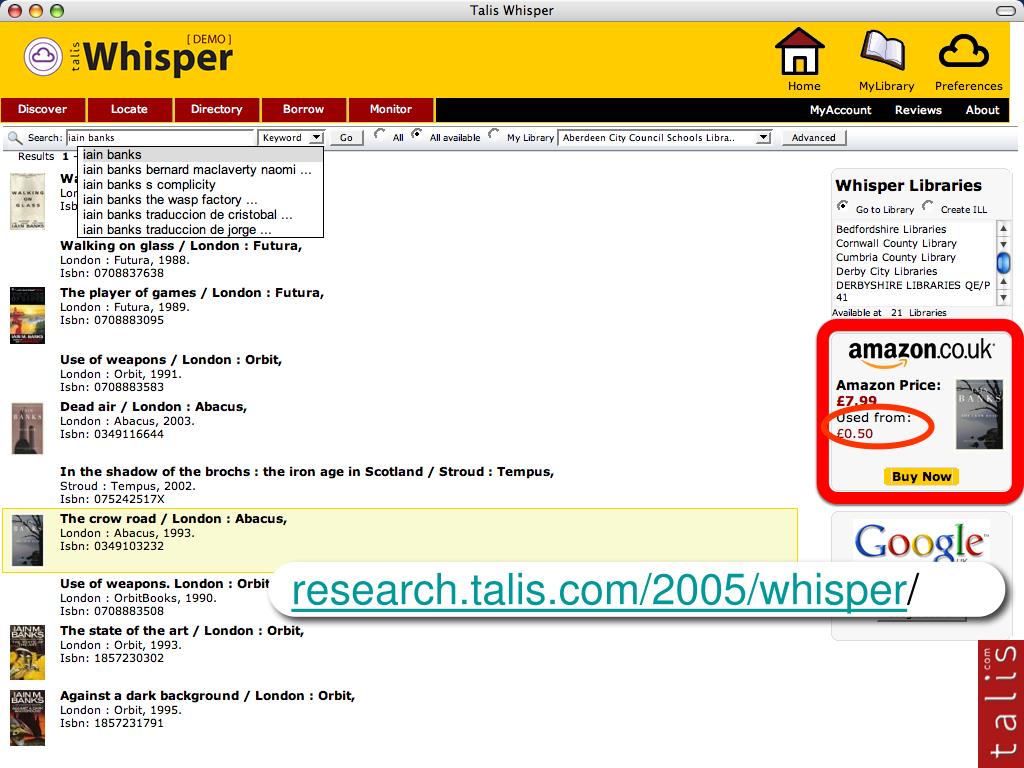Choose 'iain banks traduccion de jorge' suggestion
Image resolution: width=1024 pixels, height=768 pixels.
point(200,230)
